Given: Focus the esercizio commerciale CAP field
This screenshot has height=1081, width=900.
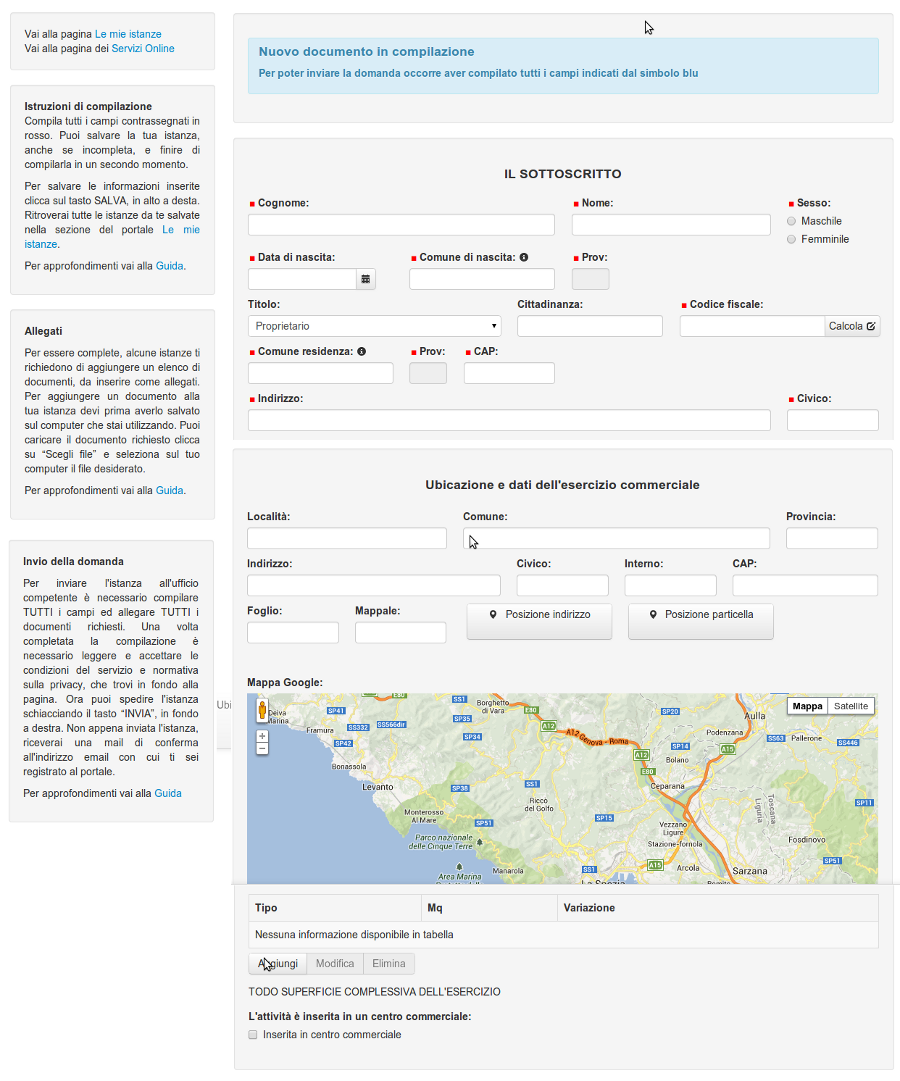Looking at the screenshot, I should 805,585.
